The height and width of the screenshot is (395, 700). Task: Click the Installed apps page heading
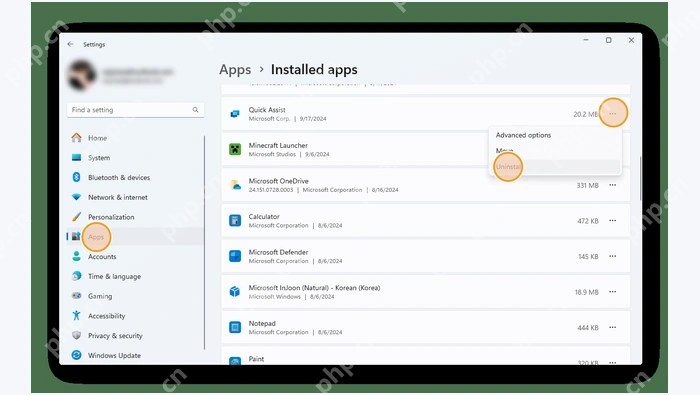tap(314, 70)
